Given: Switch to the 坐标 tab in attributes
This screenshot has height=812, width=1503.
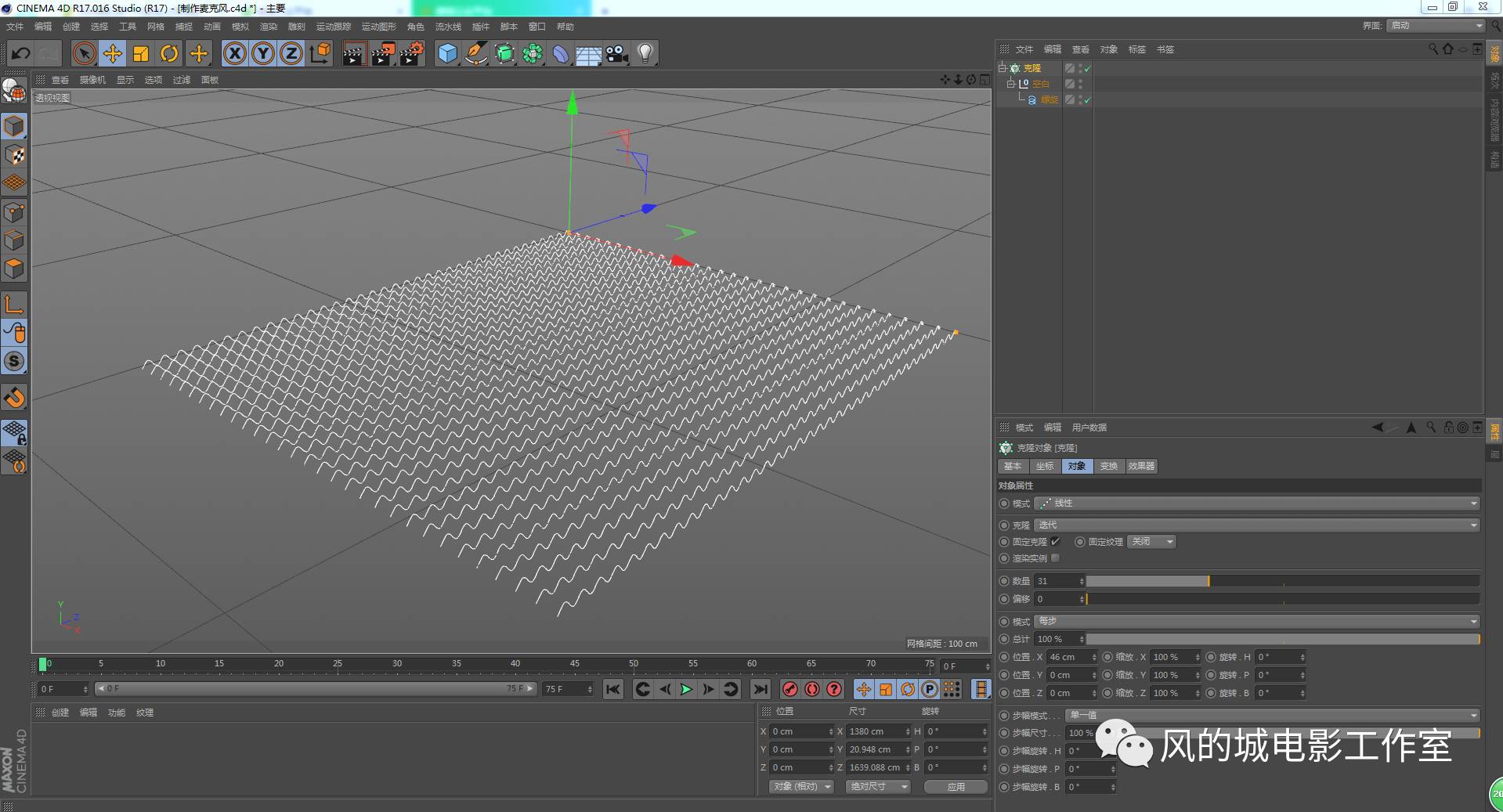Looking at the screenshot, I should point(1044,466).
